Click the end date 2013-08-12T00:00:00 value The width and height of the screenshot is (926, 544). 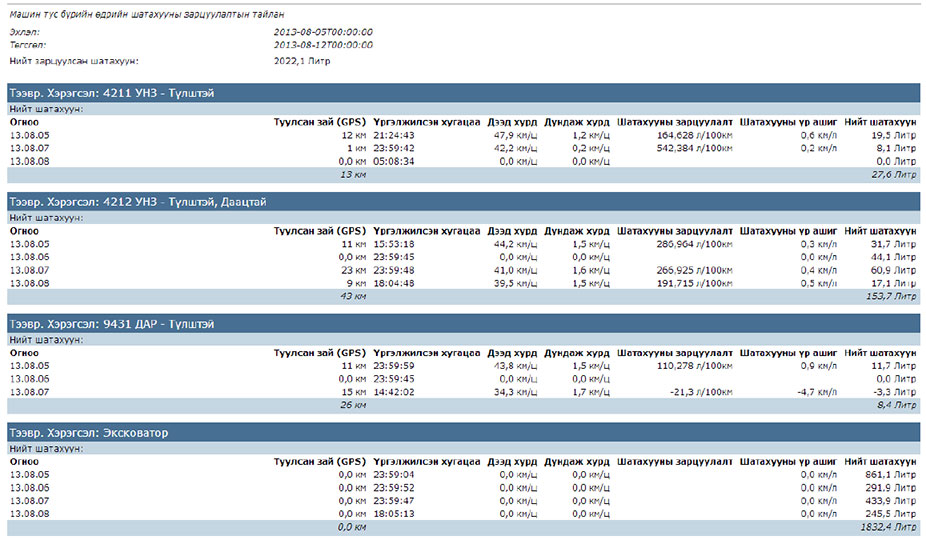[322, 45]
